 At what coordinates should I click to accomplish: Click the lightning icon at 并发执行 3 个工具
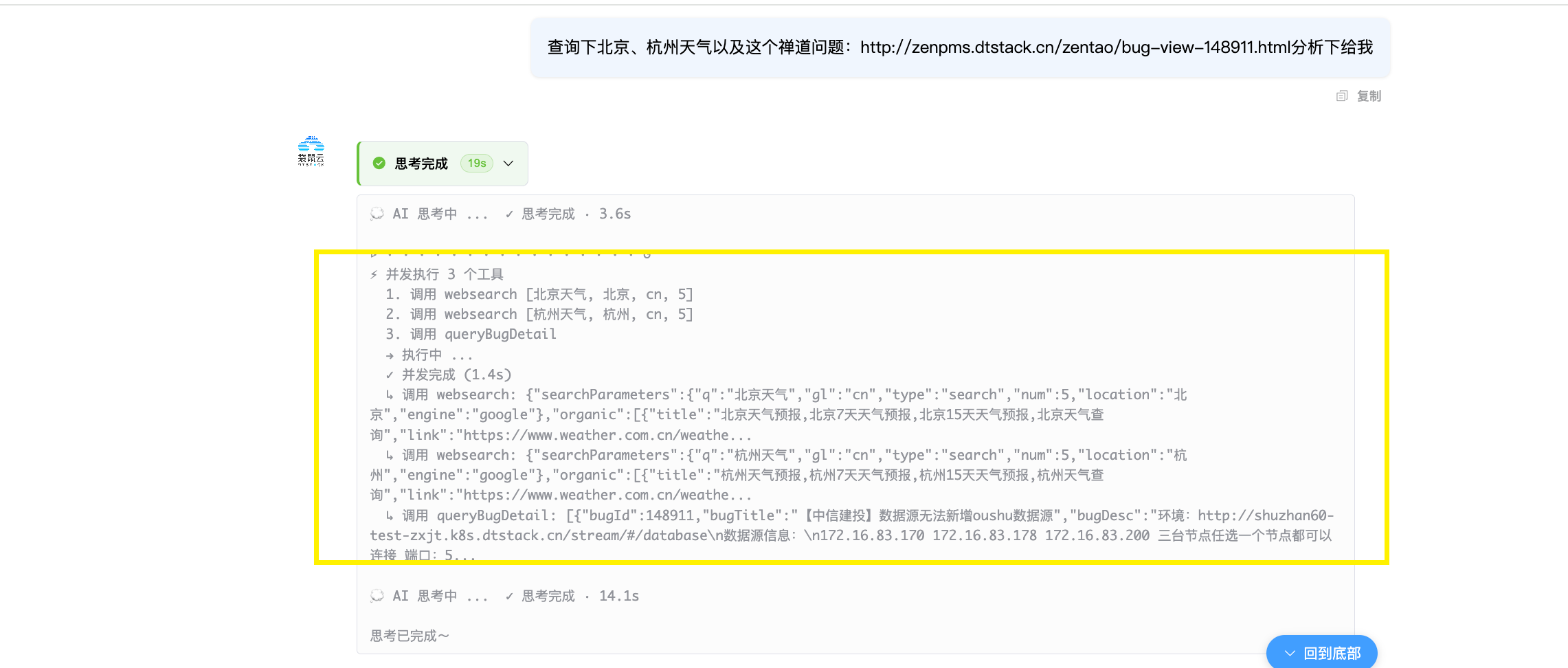374,275
